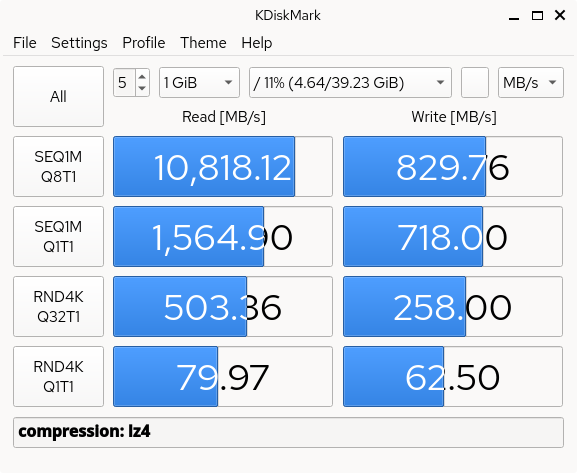Screen dimensions: 577x473
Task: Run the RND4K Q32T1 test
Action: (x=58, y=306)
